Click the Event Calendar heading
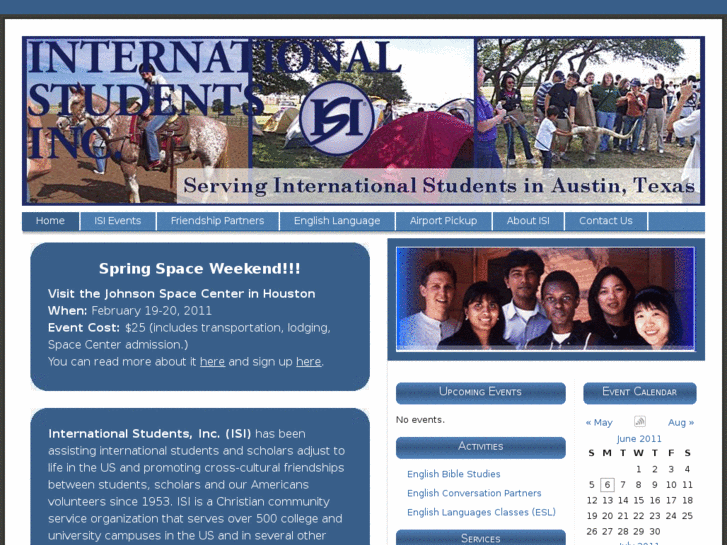The width and height of the screenshot is (727, 545). tap(639, 392)
